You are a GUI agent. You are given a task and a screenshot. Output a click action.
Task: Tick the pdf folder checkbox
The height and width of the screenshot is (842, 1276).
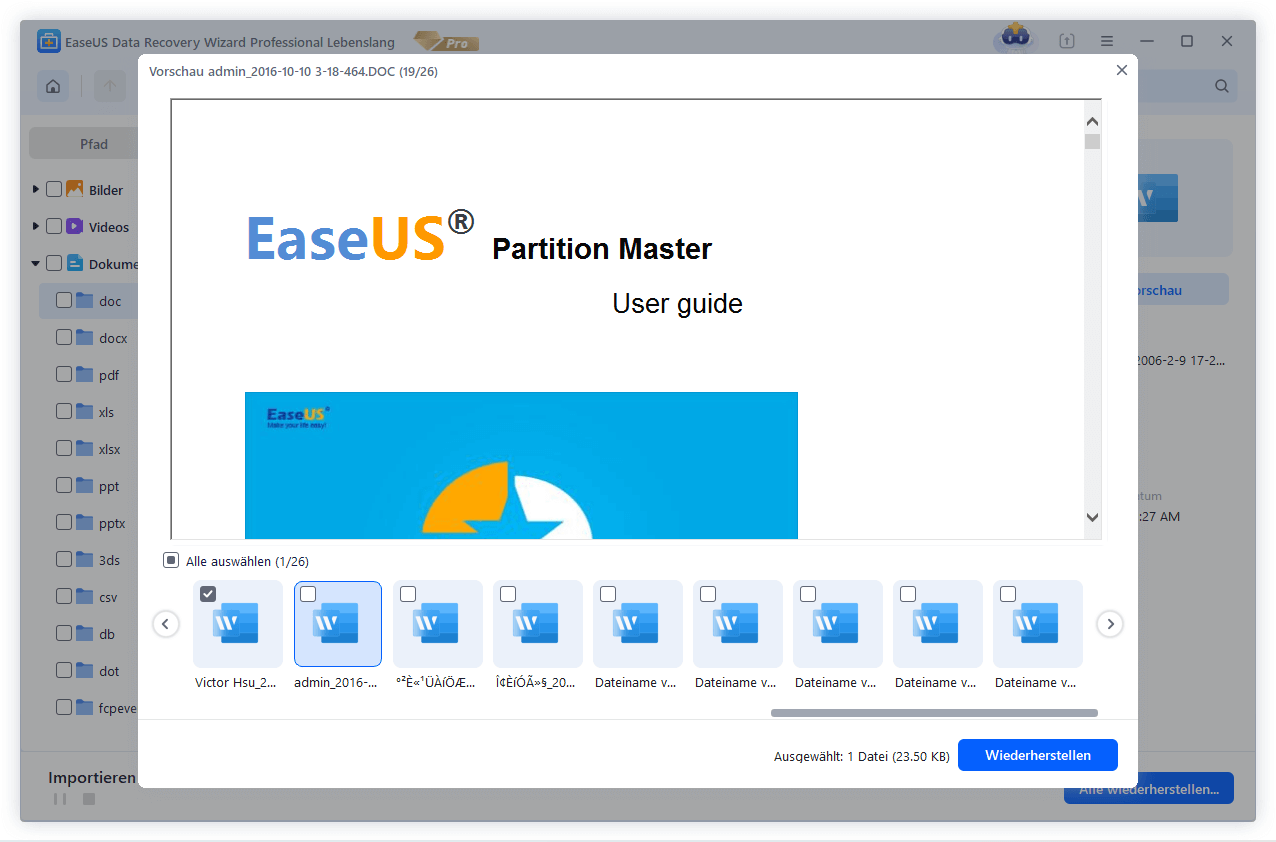pyautogui.click(x=64, y=374)
